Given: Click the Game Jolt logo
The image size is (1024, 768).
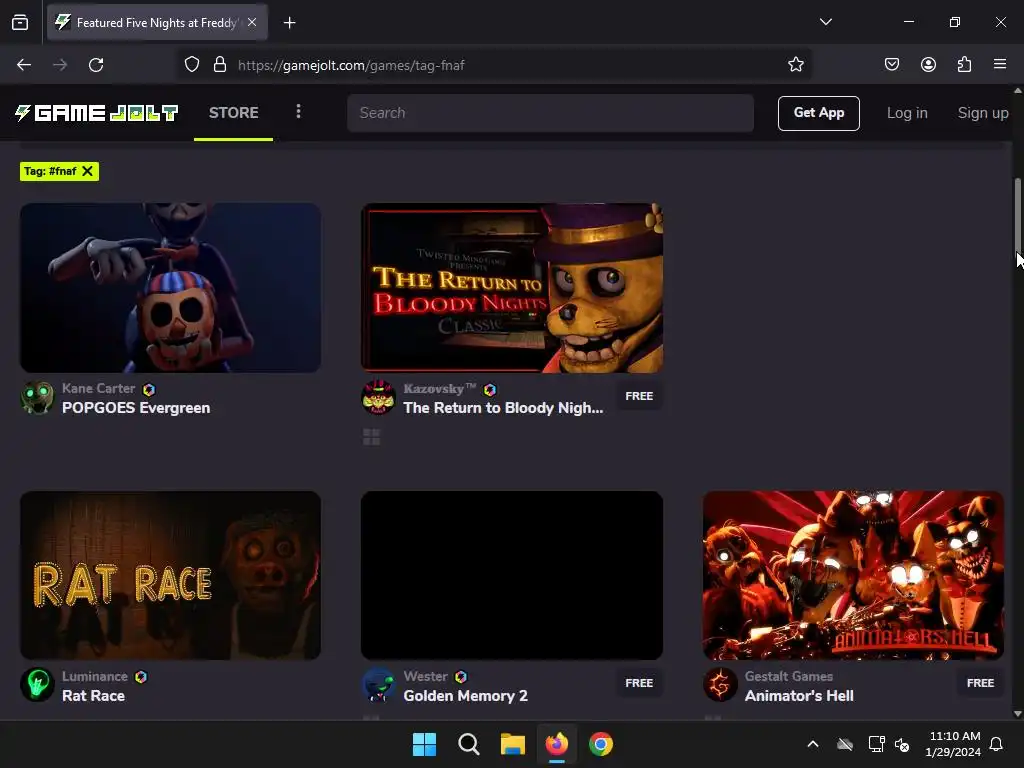Looking at the screenshot, I should click(x=97, y=113).
